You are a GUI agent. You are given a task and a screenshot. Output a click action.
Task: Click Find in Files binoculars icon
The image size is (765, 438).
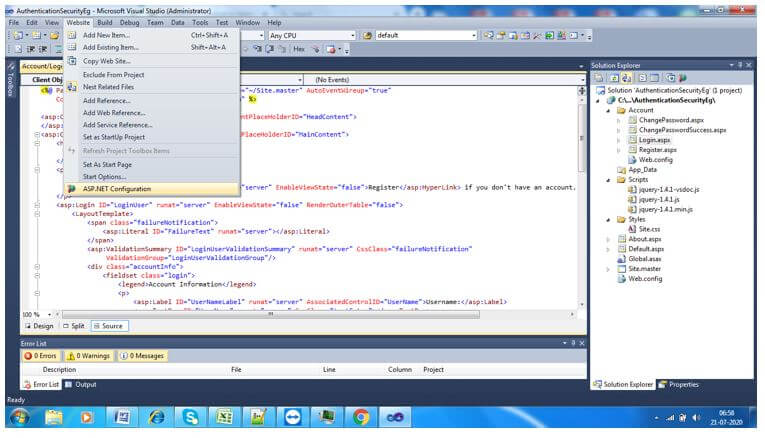pyautogui.click(x=367, y=36)
